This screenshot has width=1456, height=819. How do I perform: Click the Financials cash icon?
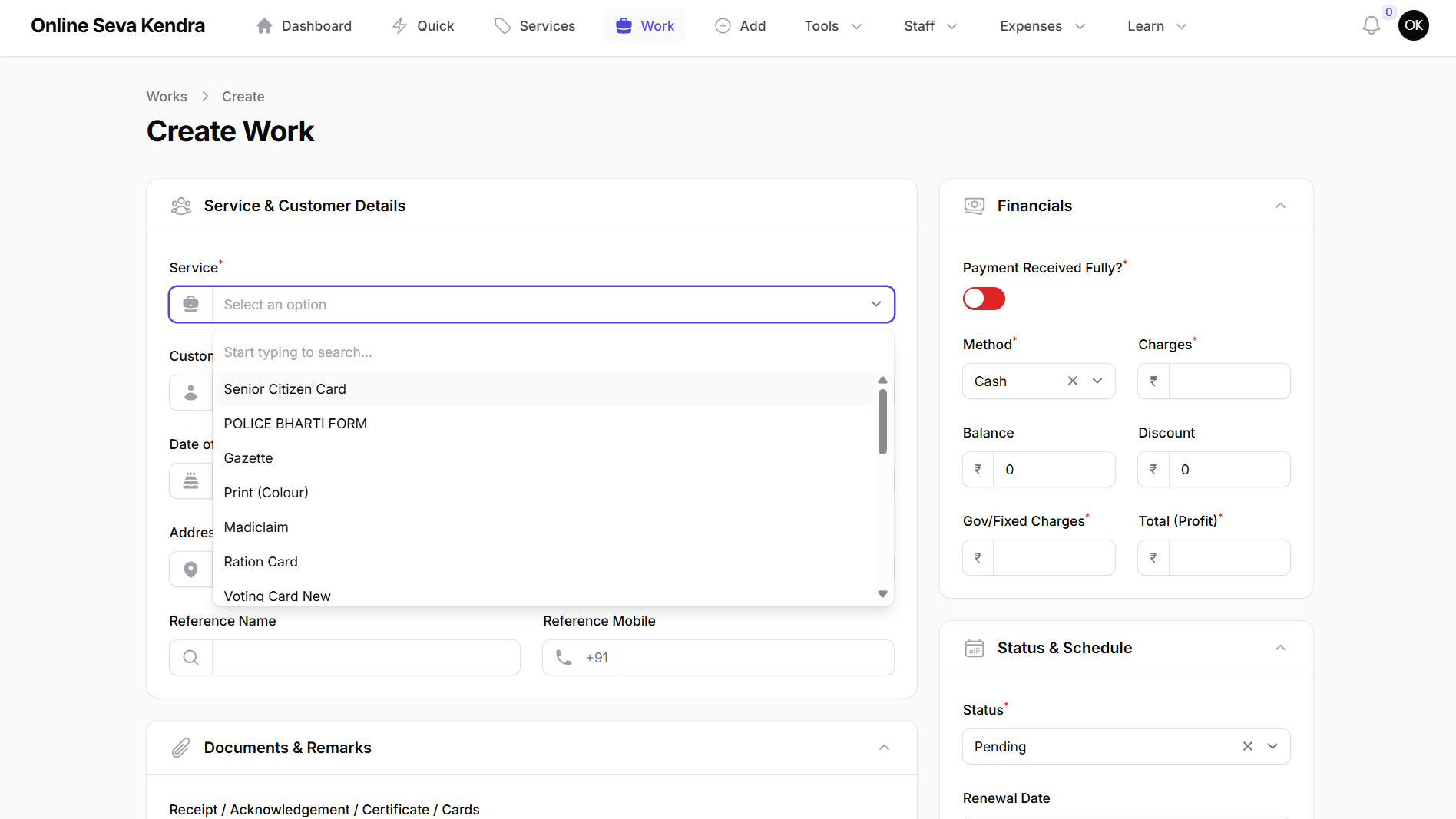click(x=974, y=206)
